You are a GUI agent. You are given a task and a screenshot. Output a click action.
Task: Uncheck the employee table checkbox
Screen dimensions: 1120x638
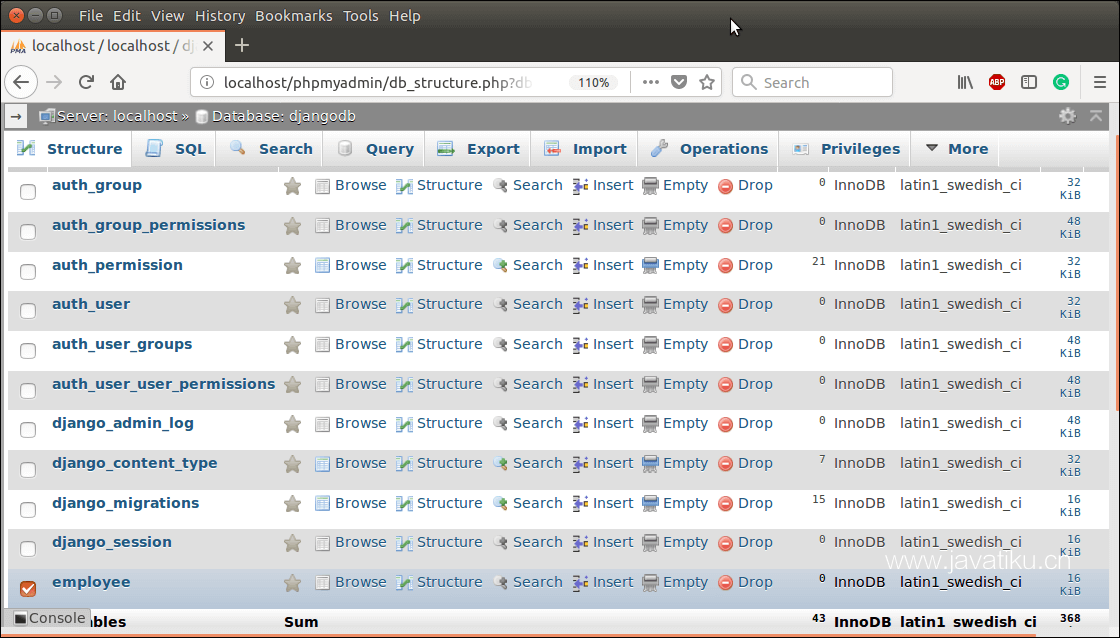(x=28, y=588)
